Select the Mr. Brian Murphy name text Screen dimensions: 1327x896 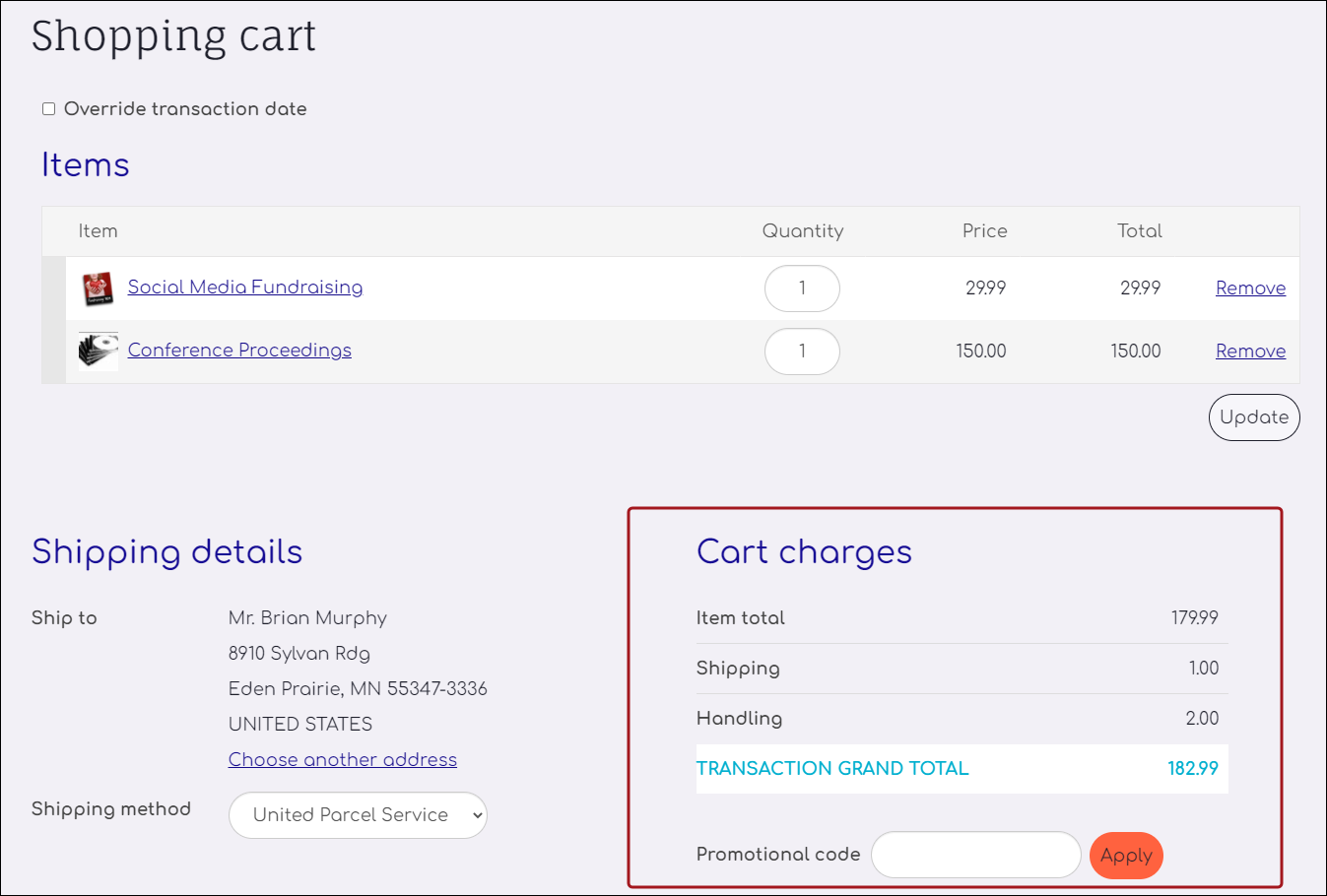pos(307,617)
